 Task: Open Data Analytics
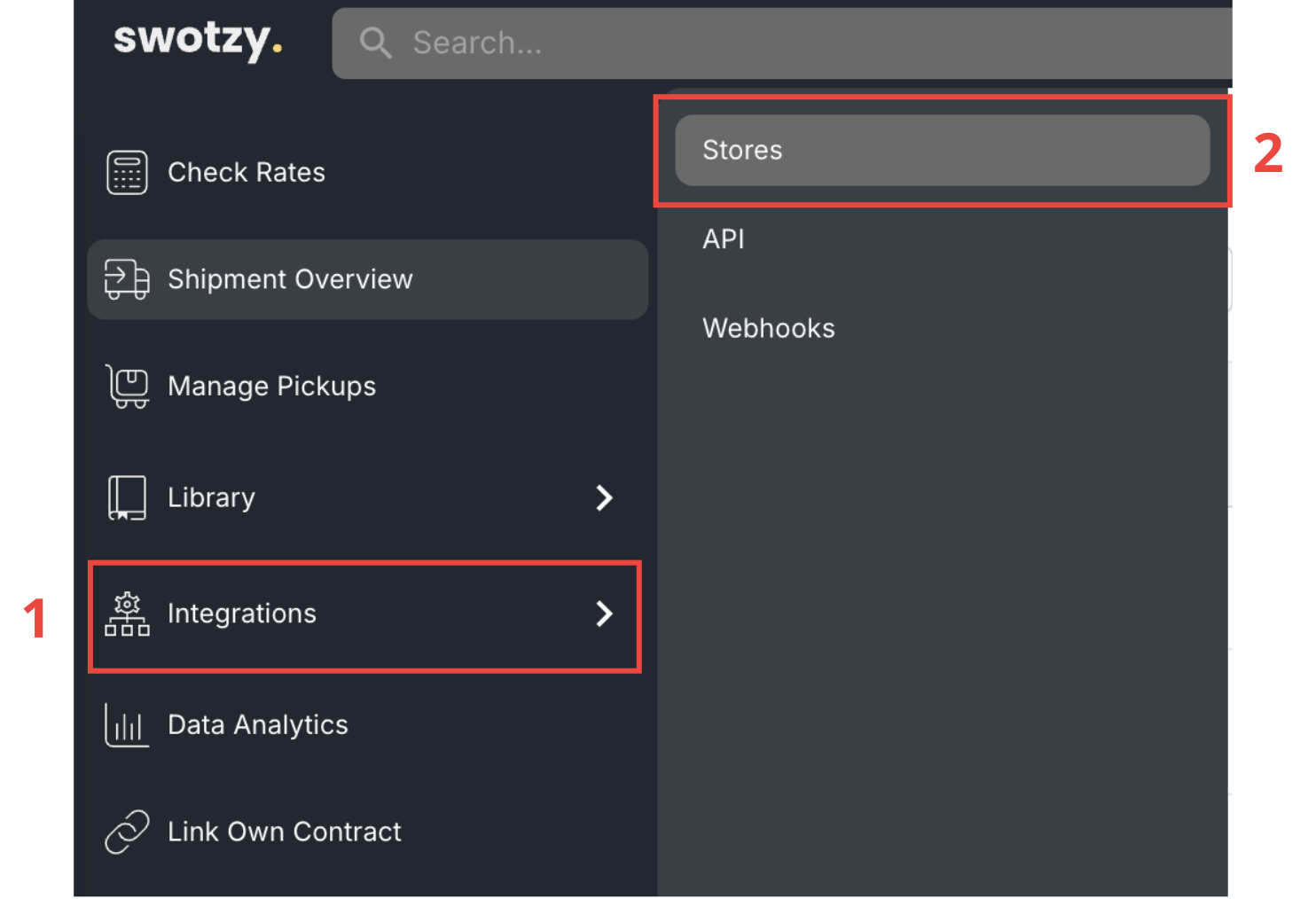tap(257, 724)
